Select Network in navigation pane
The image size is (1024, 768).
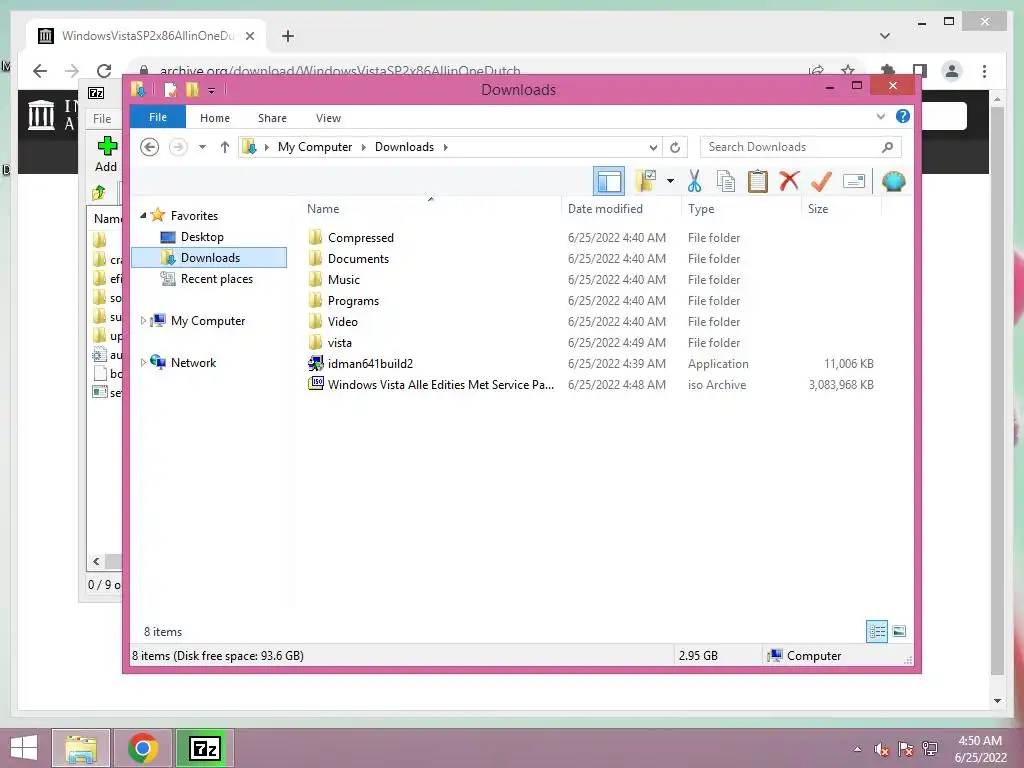pos(193,363)
